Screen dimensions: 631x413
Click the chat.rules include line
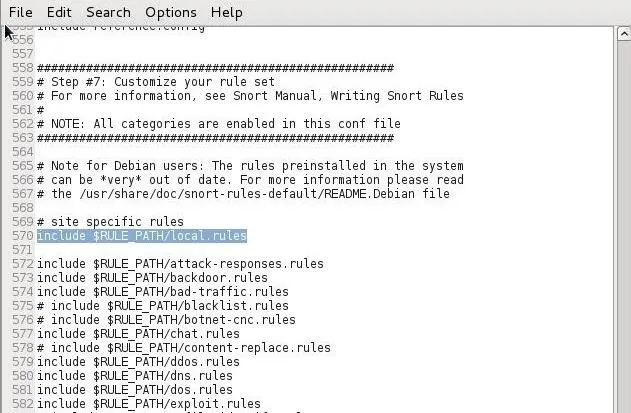(138, 334)
